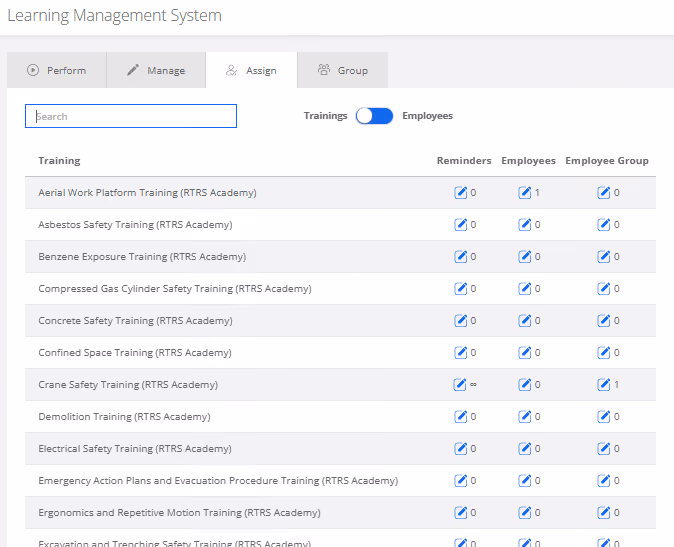Edit employee group for Electrical Safety Training

[x=604, y=449]
